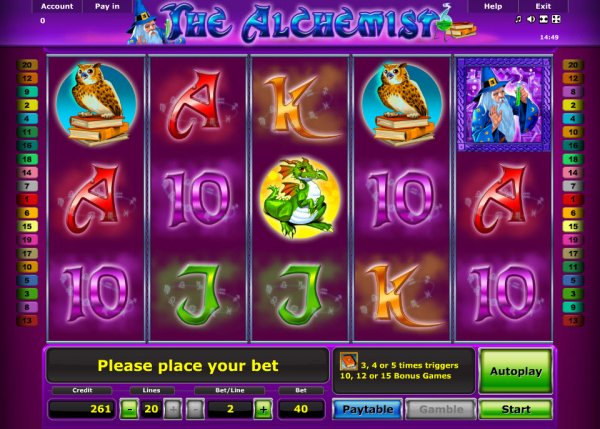The height and width of the screenshot is (429, 600).
Task: Decrease Bet/Line with the minus button
Action: pyautogui.click(x=195, y=409)
